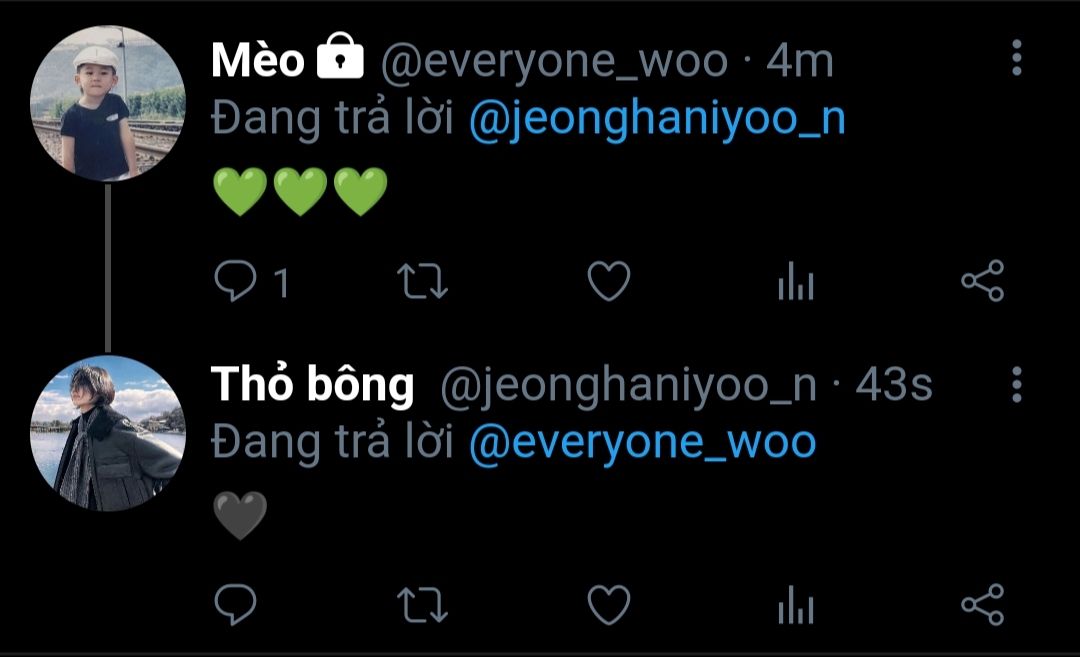Retweet Mèo's tweet
This screenshot has height=657, width=1080.
[x=422, y=282]
